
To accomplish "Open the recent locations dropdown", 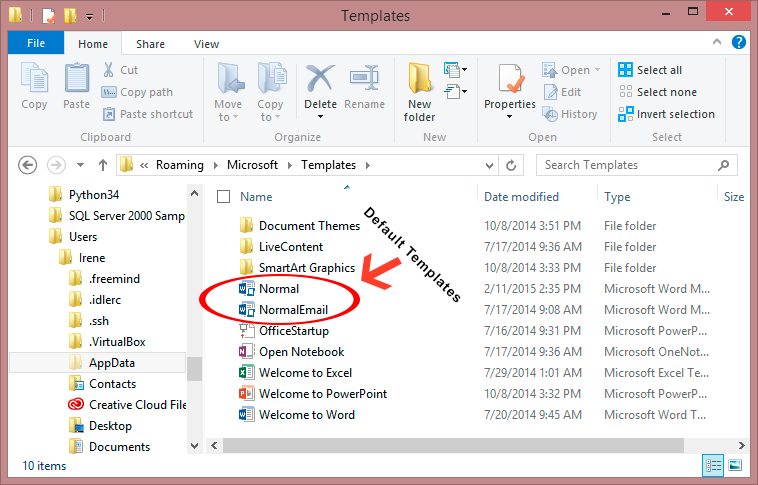I will tap(80, 165).
